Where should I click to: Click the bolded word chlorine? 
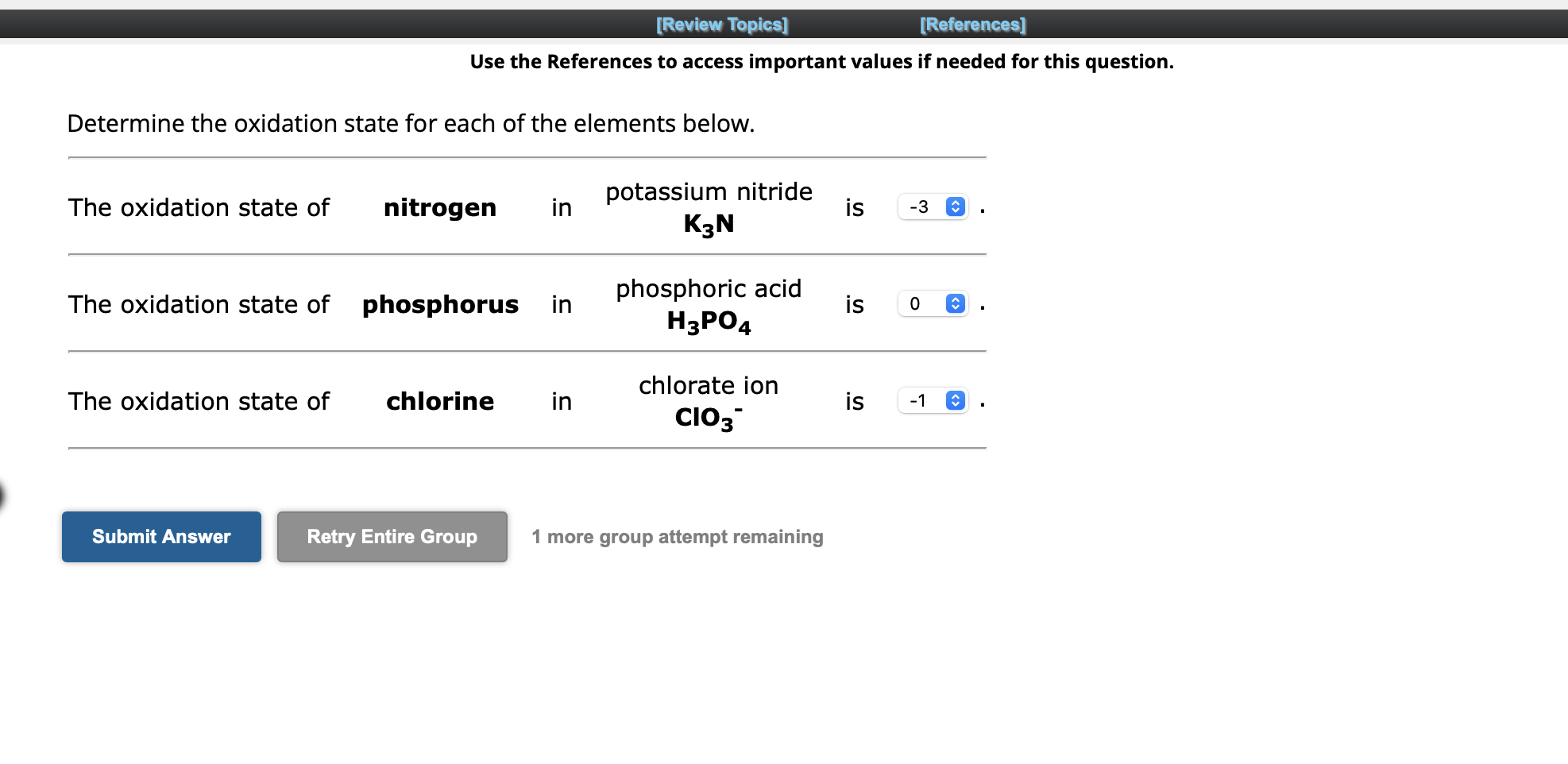(x=439, y=401)
